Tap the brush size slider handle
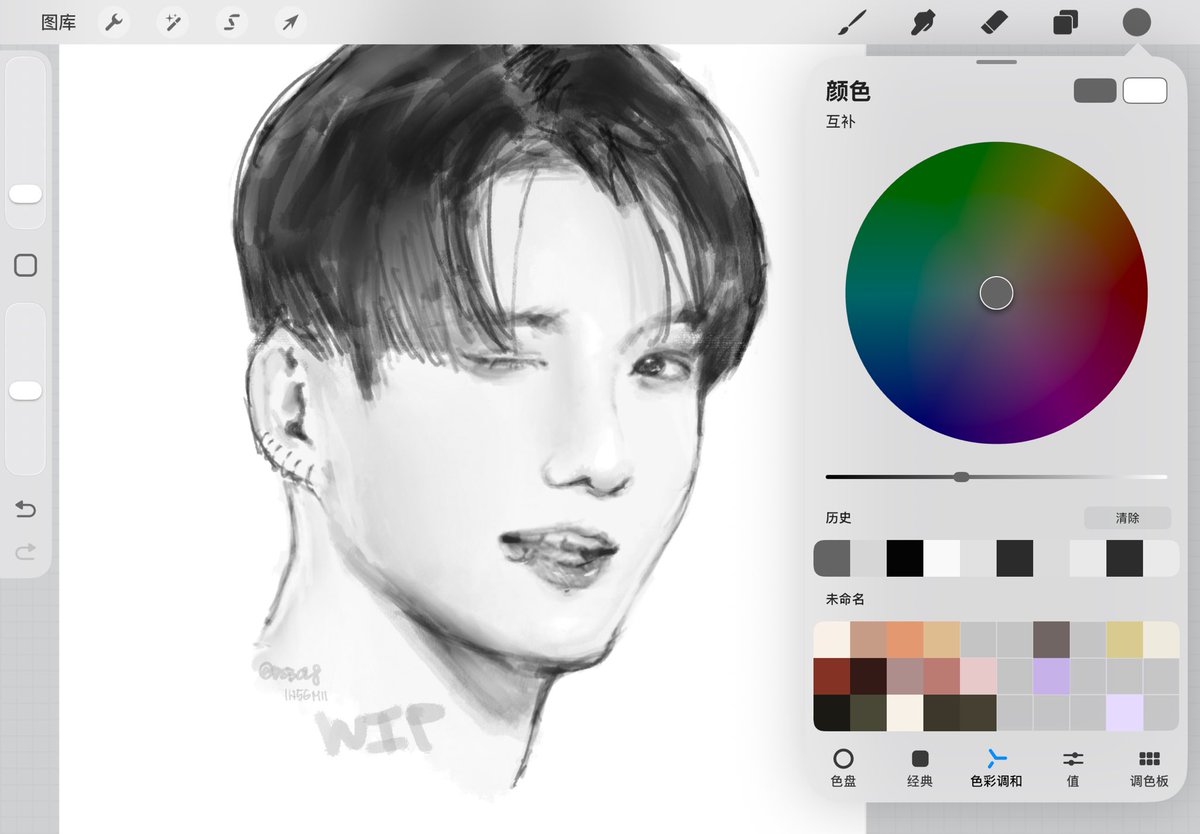 click(25, 194)
